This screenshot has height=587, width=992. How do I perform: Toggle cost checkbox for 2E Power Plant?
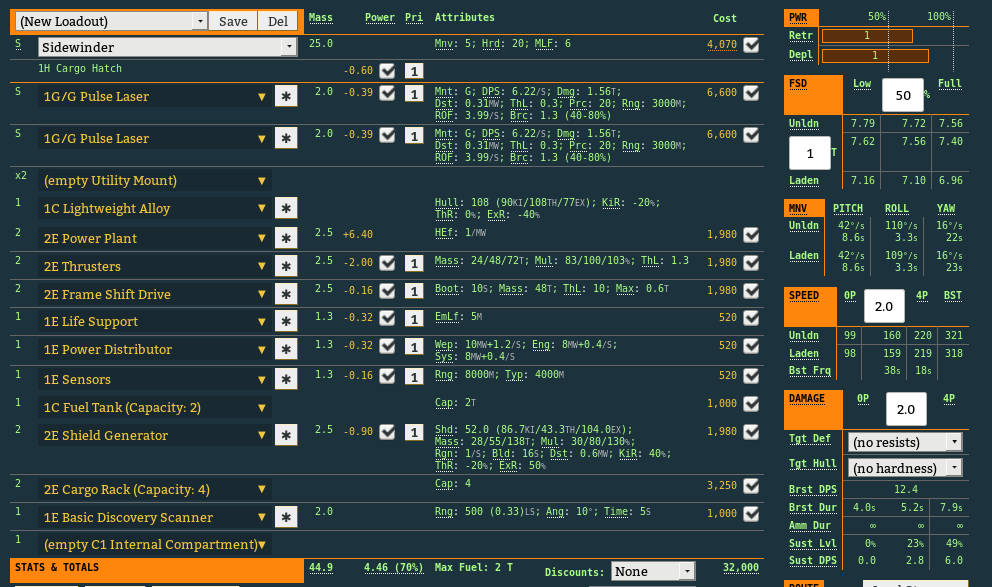coord(751,235)
